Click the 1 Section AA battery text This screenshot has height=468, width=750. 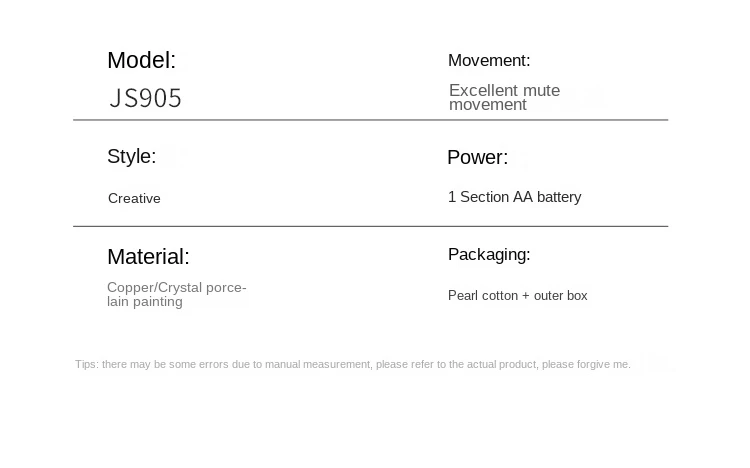tap(515, 197)
